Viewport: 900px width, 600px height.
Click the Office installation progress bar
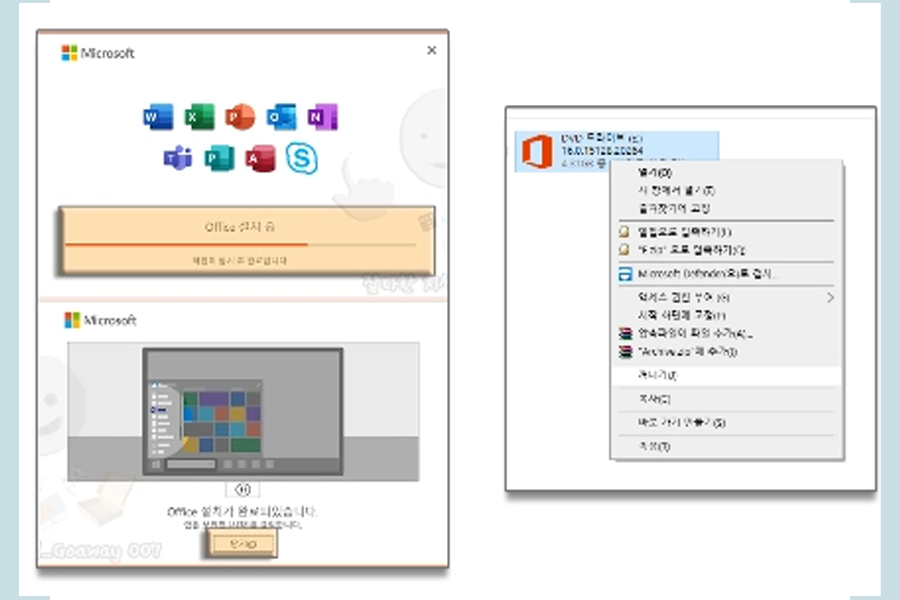click(x=240, y=245)
